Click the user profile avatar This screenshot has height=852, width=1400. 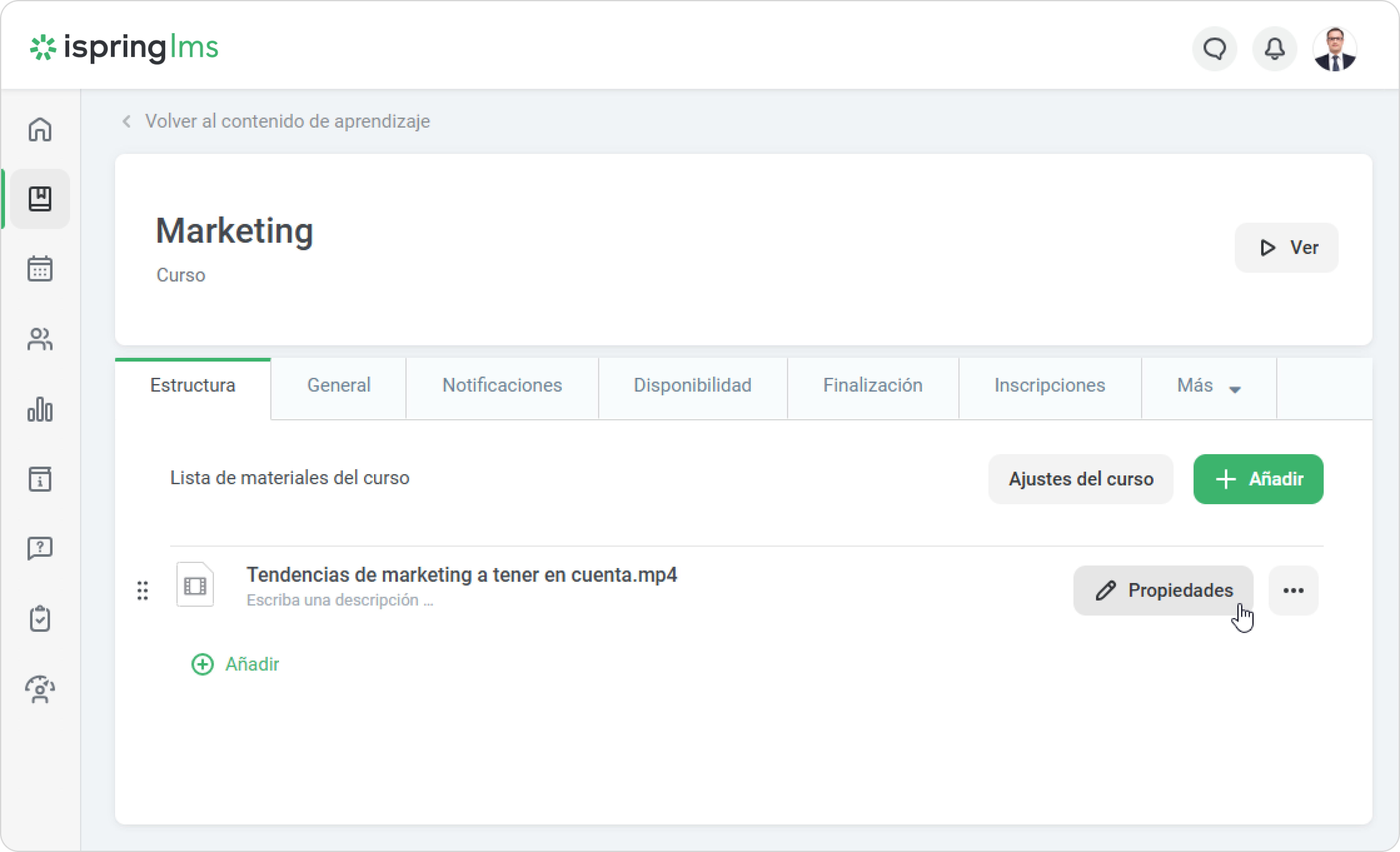coord(1335,49)
